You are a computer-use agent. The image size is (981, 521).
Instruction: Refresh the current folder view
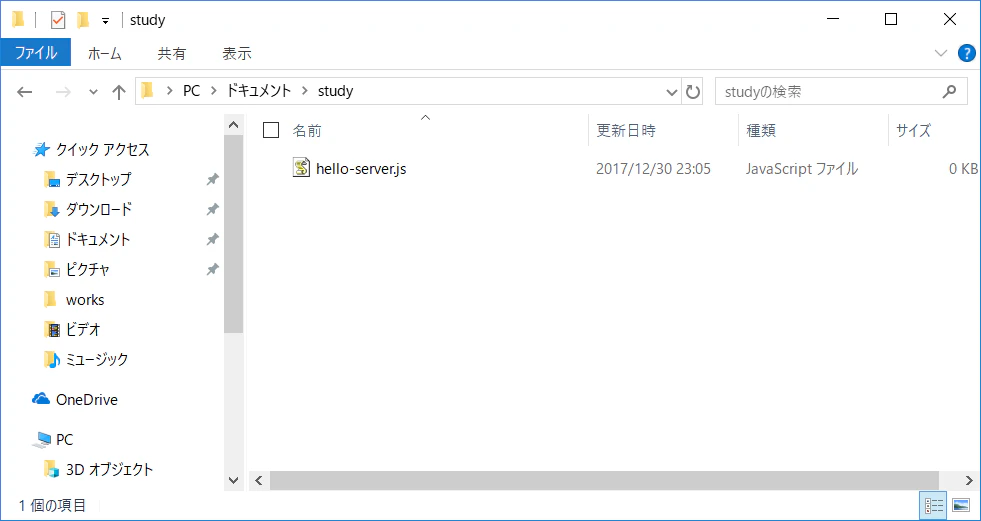tap(693, 92)
